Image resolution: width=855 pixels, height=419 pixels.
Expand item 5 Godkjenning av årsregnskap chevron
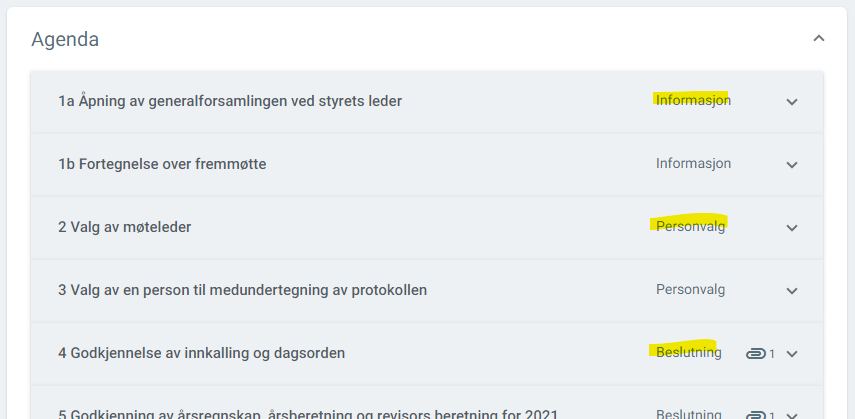pyautogui.click(x=792, y=415)
